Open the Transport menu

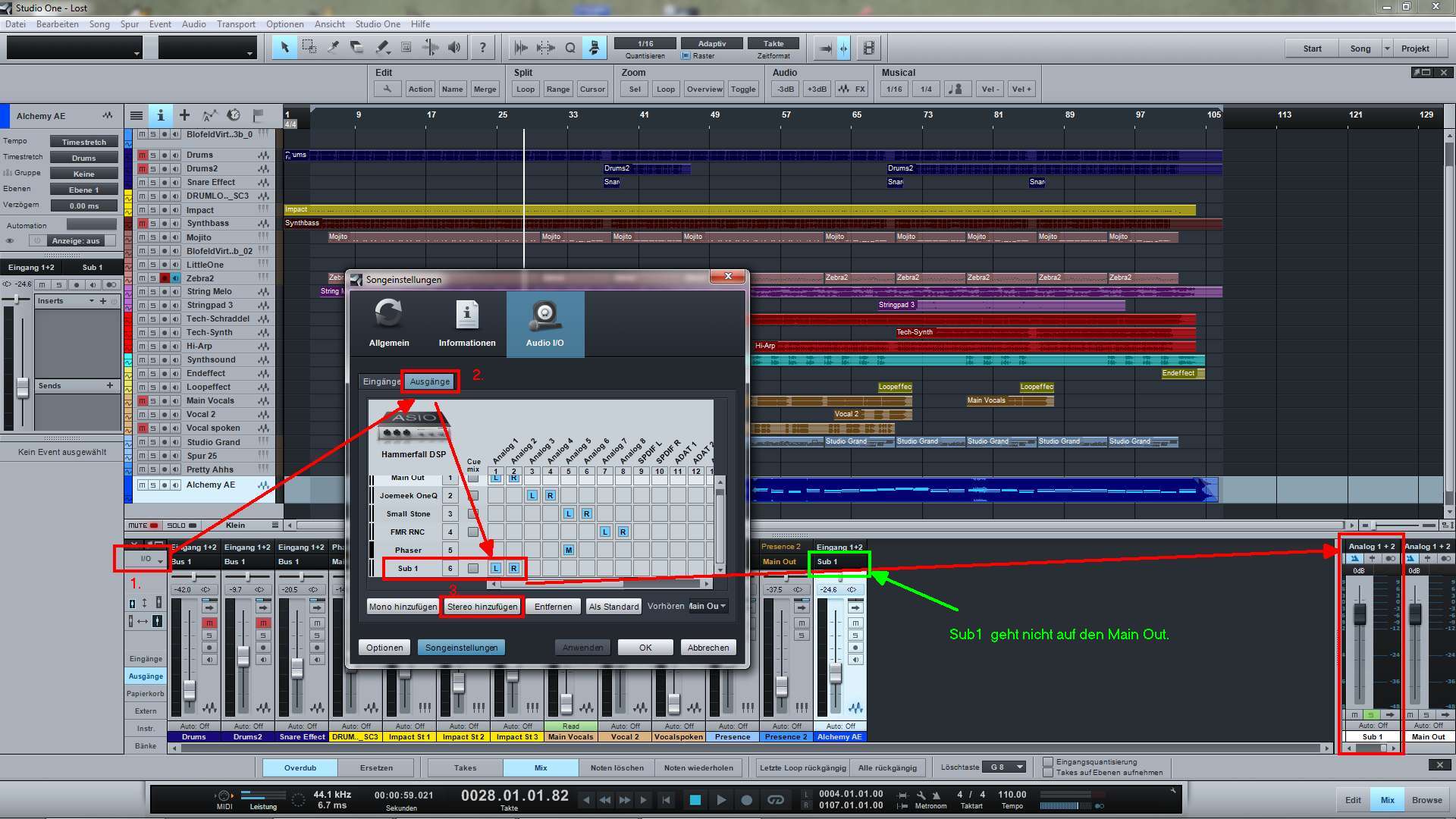[236, 24]
